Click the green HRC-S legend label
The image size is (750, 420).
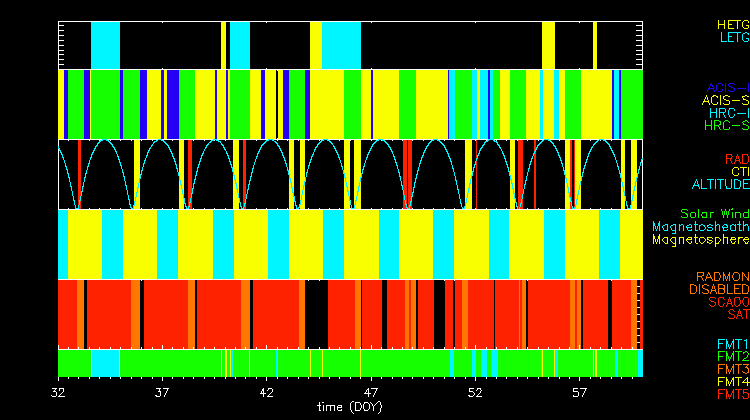pos(726,126)
